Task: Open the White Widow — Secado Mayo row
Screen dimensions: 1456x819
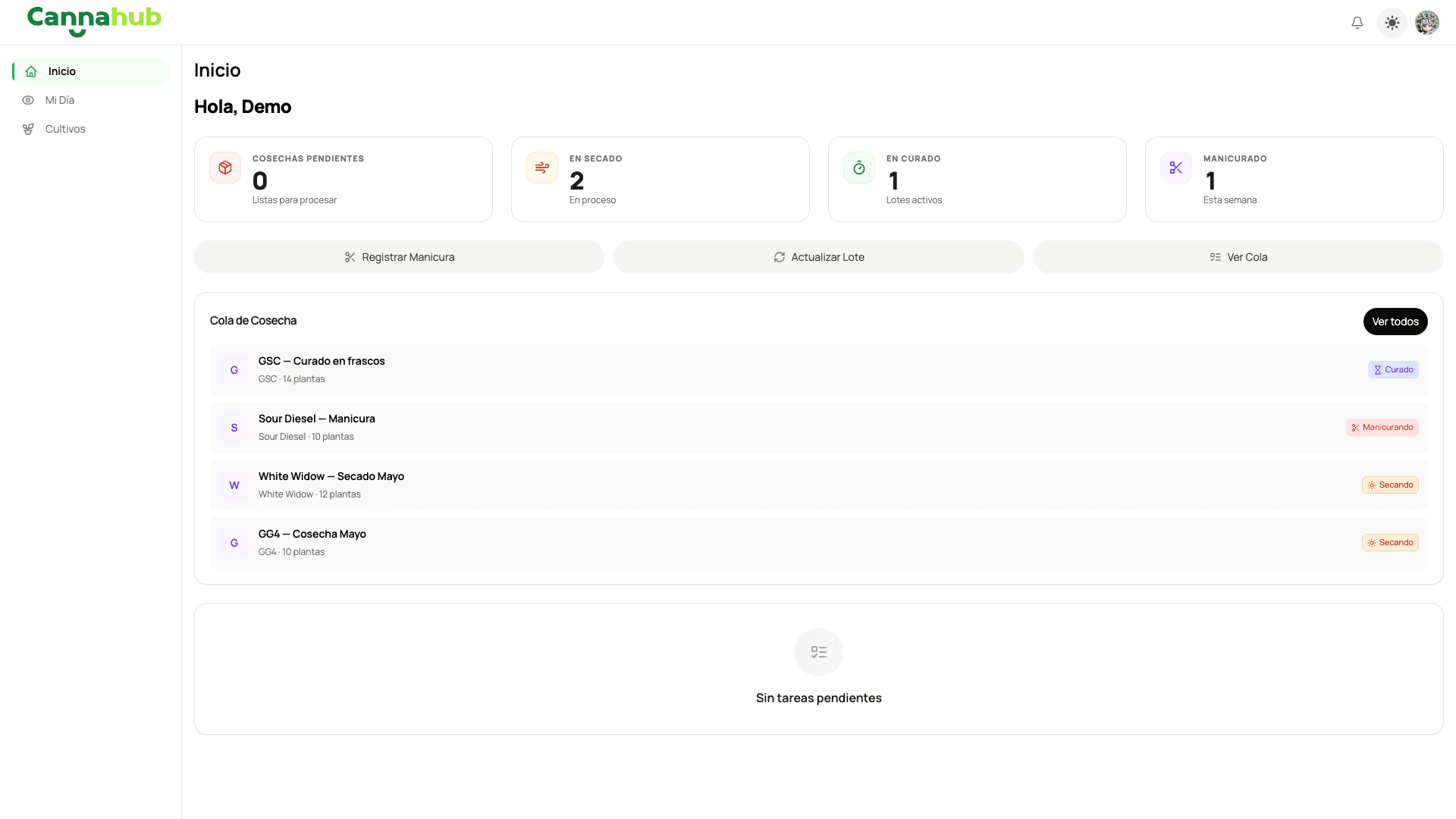Action: (819, 485)
